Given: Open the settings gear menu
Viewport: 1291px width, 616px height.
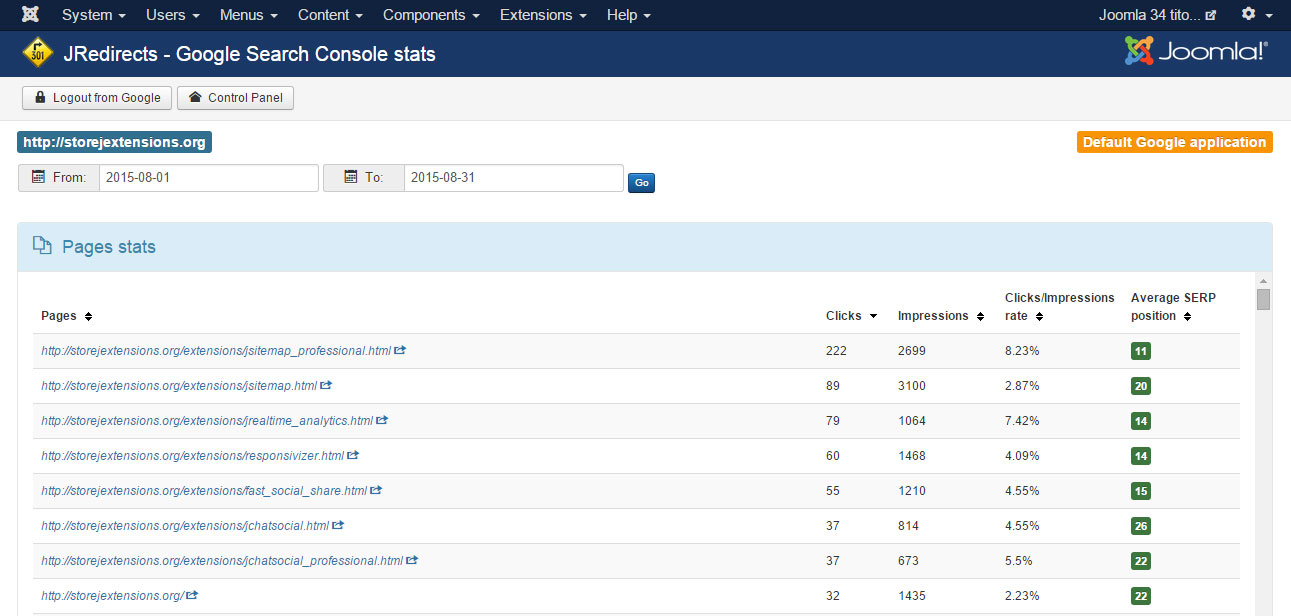Looking at the screenshot, I should (x=1256, y=15).
